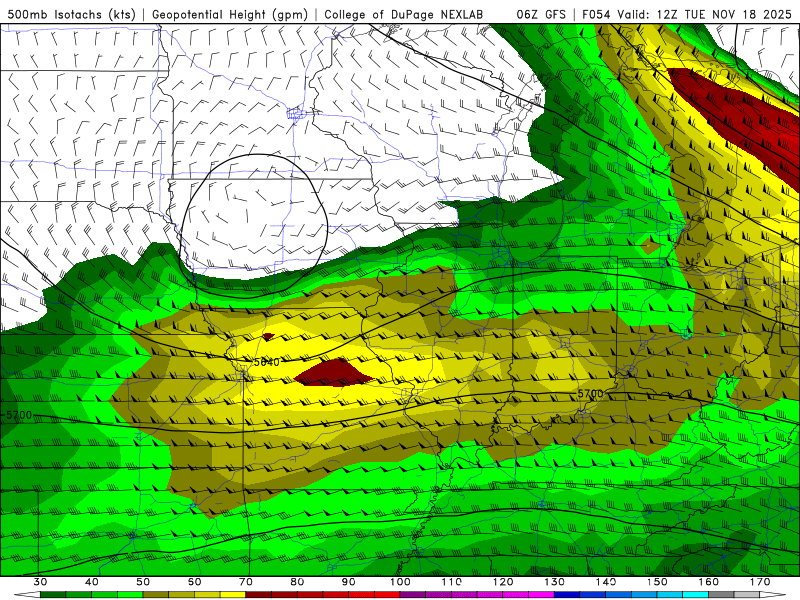Screen dimensions: 800x600
Task: Click the large maroon wind maximum below 5640
Action: click(x=336, y=373)
